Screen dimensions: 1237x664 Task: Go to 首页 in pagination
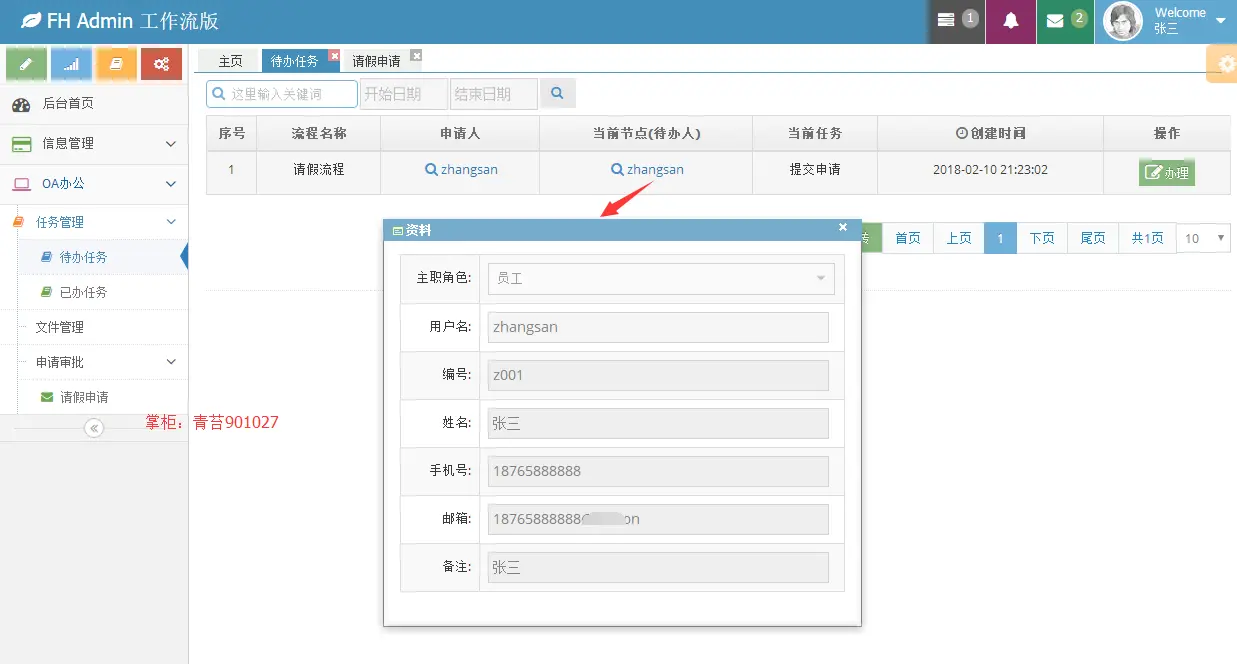pos(908,238)
